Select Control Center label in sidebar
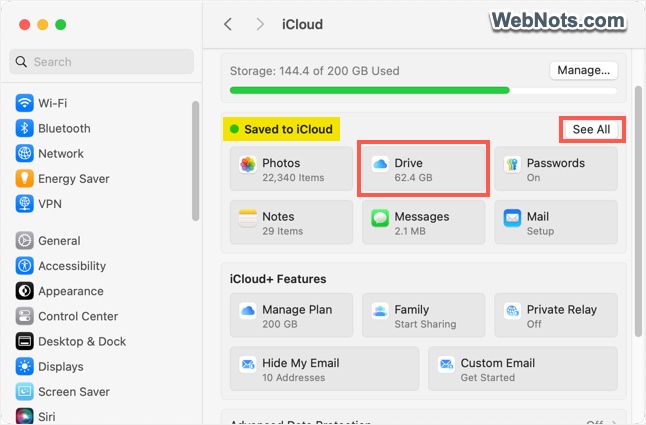 tap(78, 316)
